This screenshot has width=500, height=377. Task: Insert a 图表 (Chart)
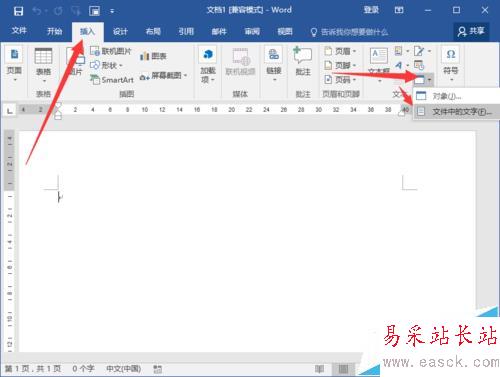153,56
